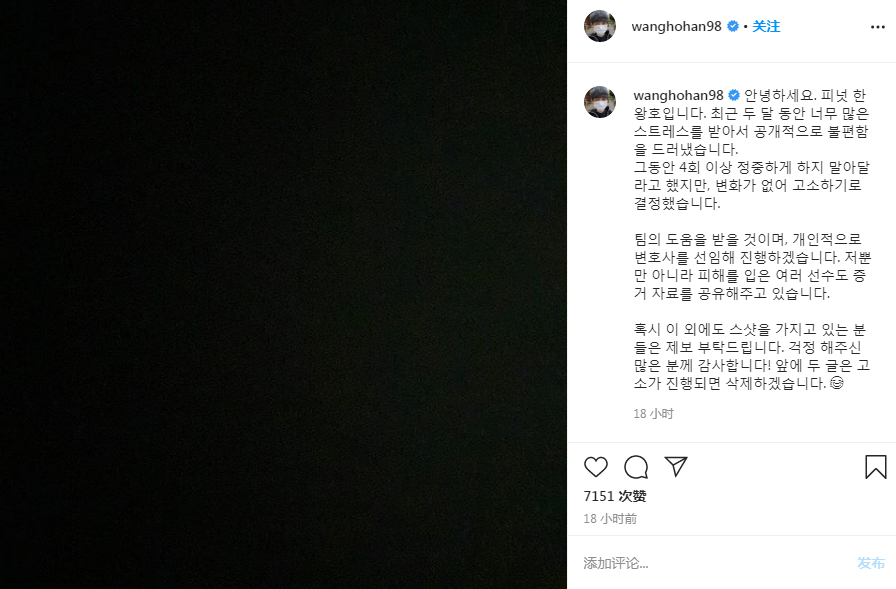This screenshot has height=589, width=896.
Task: Click the 关注 follow button
Action: click(766, 26)
